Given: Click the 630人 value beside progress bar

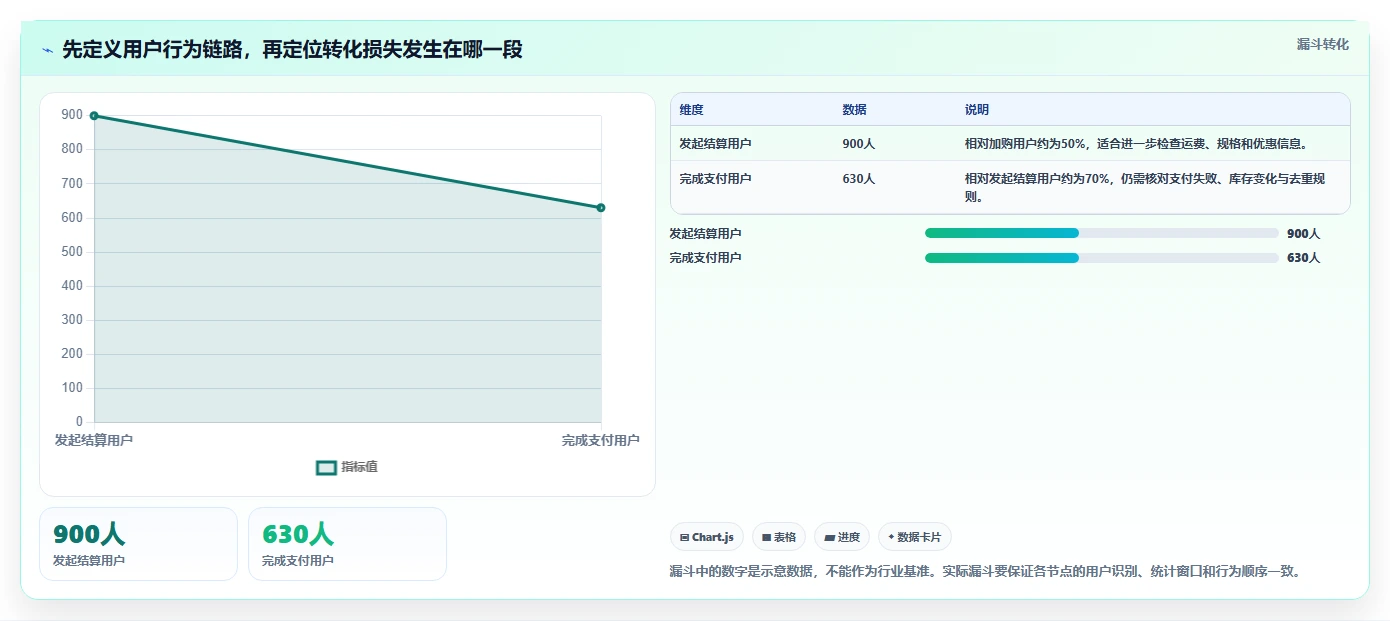Looking at the screenshot, I should (1303, 258).
